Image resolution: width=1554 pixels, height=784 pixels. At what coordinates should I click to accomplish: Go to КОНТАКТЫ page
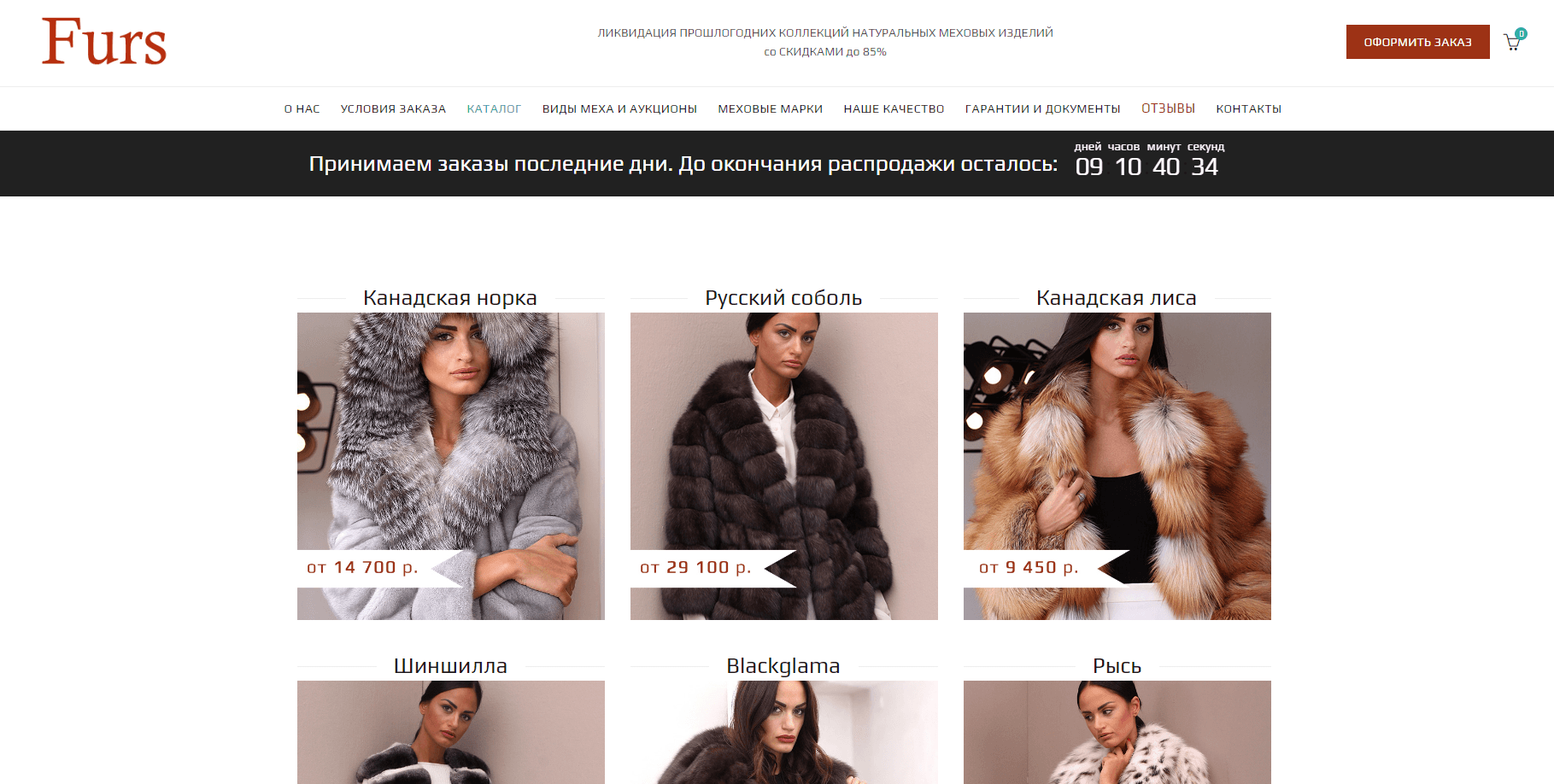[1248, 108]
